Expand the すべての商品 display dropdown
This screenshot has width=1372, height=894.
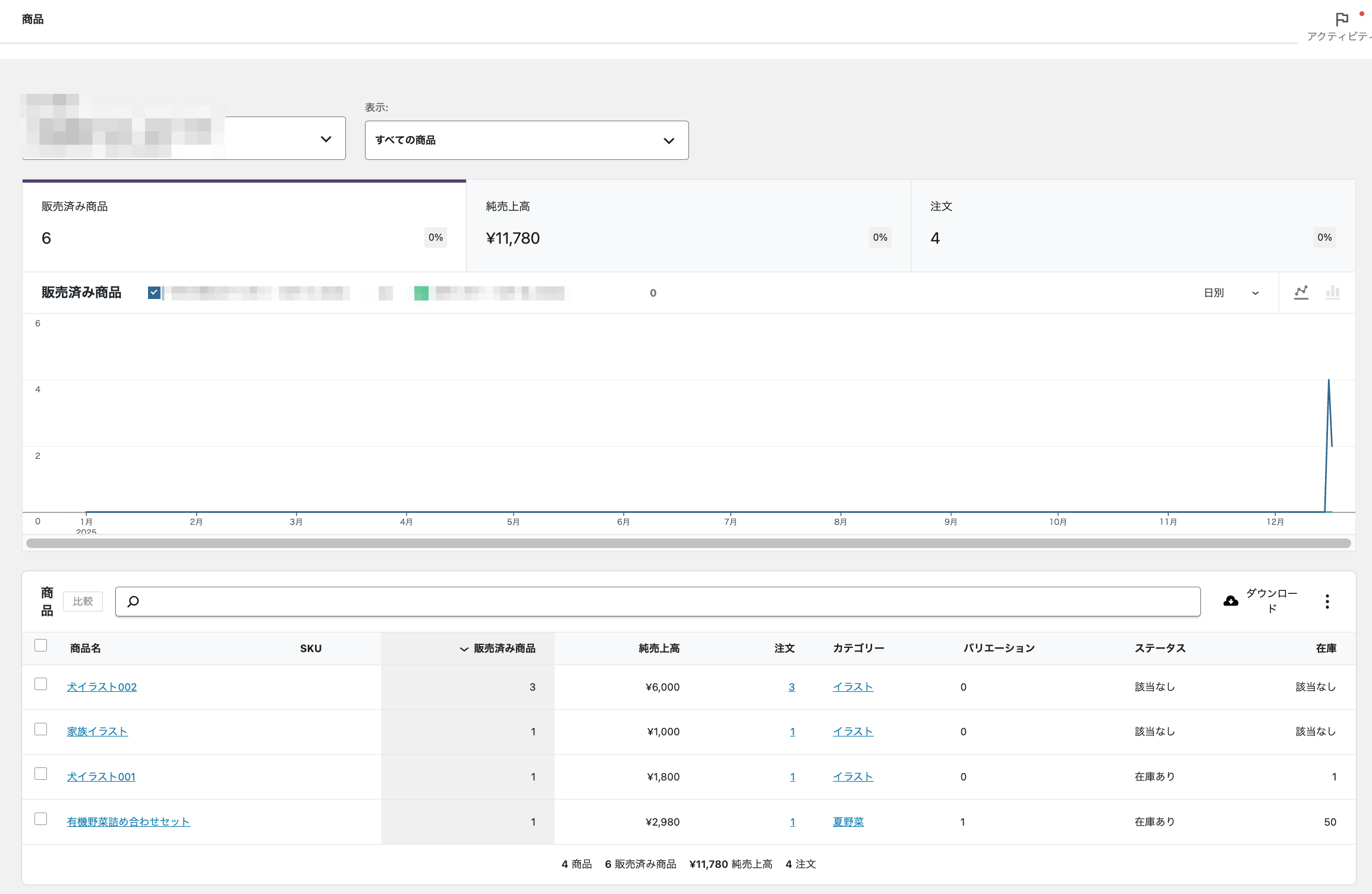pos(526,140)
